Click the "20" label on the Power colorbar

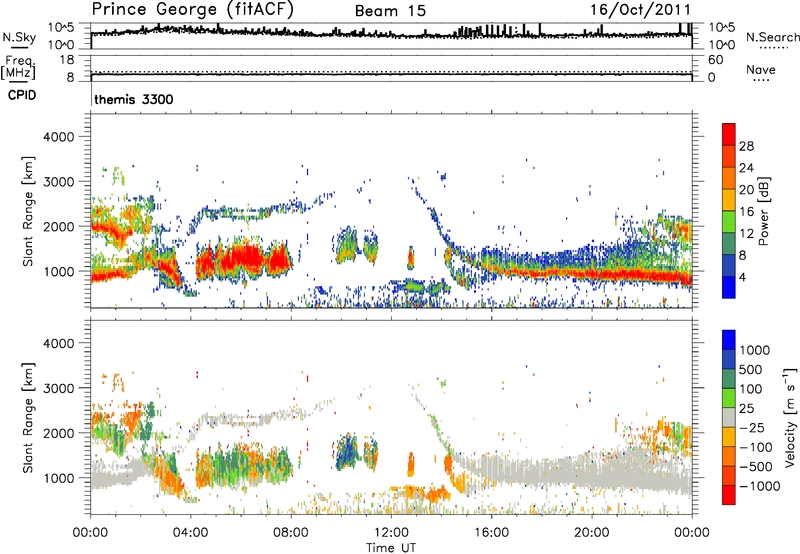pyautogui.click(x=746, y=190)
